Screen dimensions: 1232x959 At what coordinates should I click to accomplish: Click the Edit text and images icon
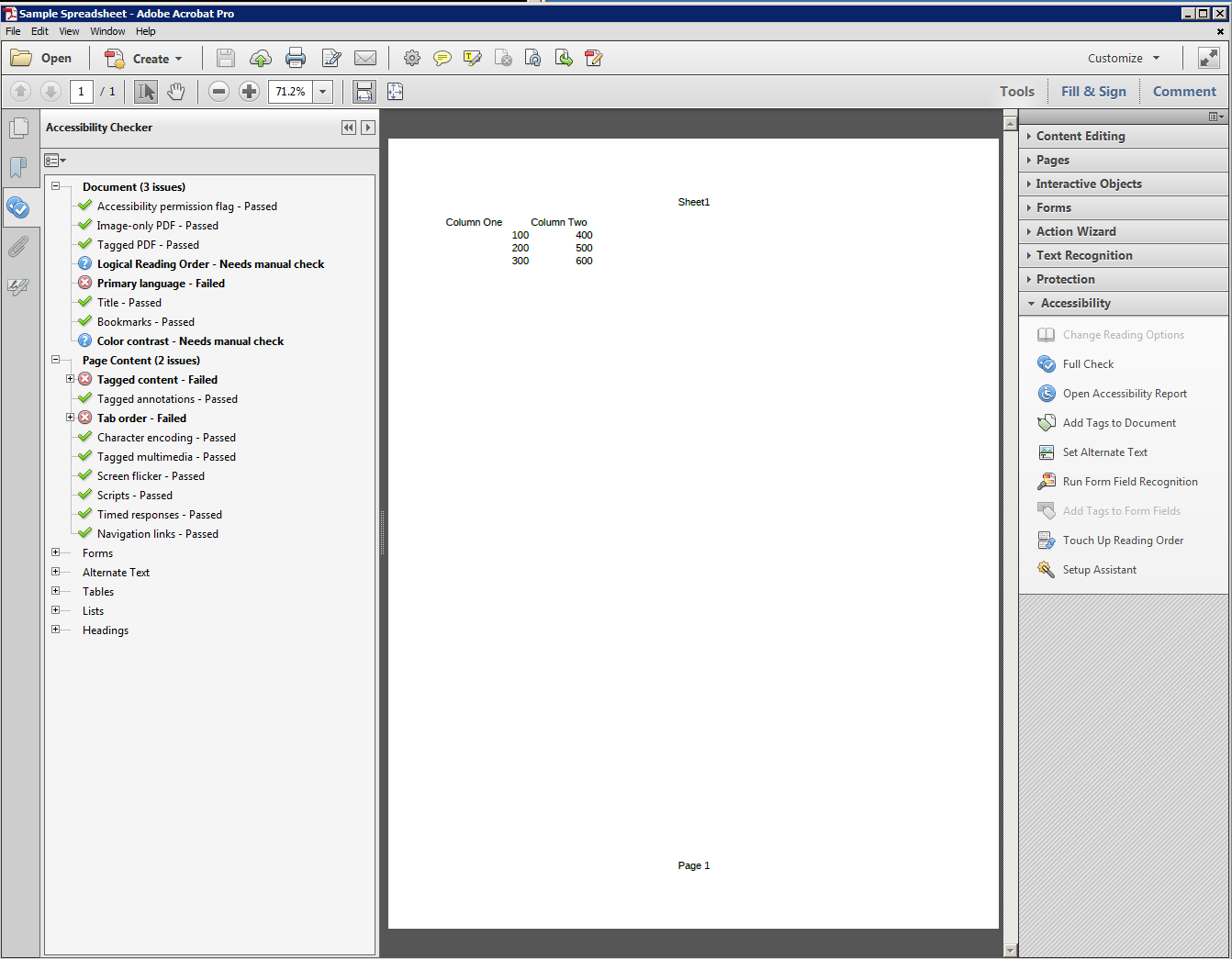pos(331,58)
